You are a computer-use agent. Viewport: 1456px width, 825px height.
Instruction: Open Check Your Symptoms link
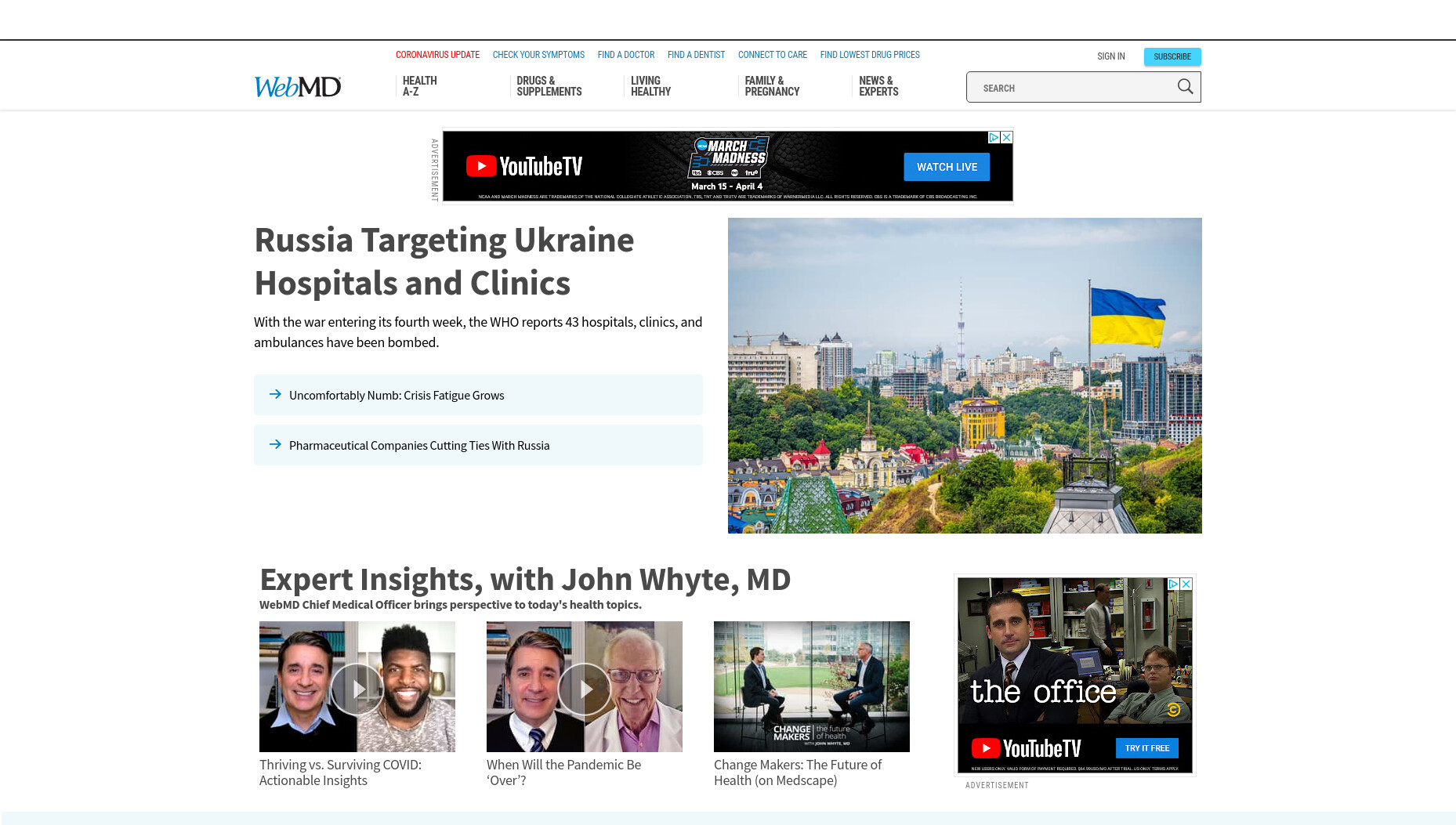click(x=538, y=55)
